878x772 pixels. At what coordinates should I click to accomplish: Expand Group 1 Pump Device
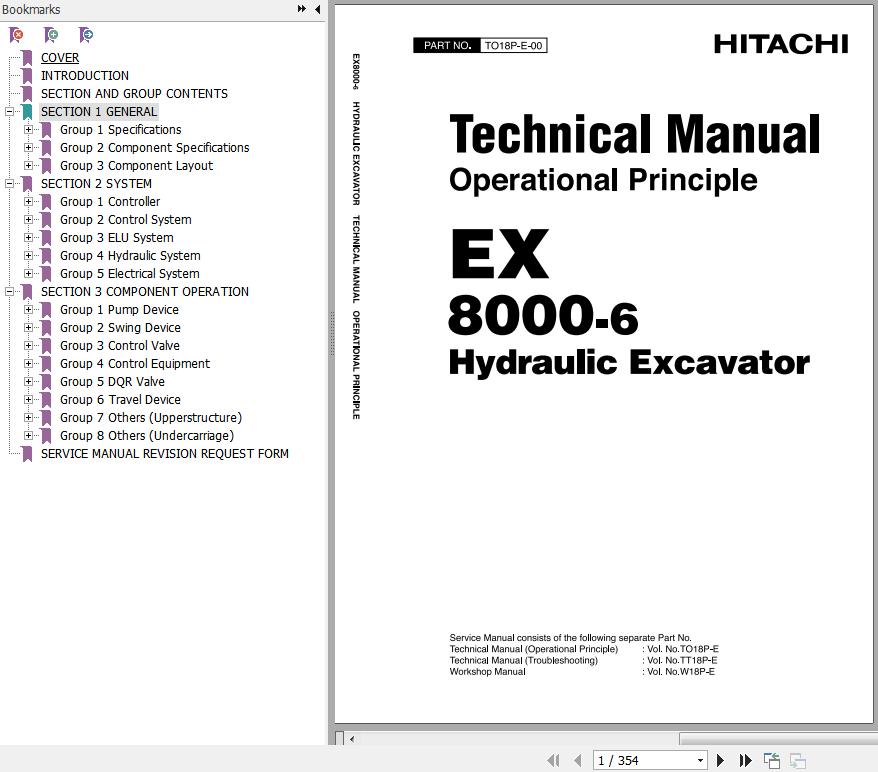(x=29, y=310)
